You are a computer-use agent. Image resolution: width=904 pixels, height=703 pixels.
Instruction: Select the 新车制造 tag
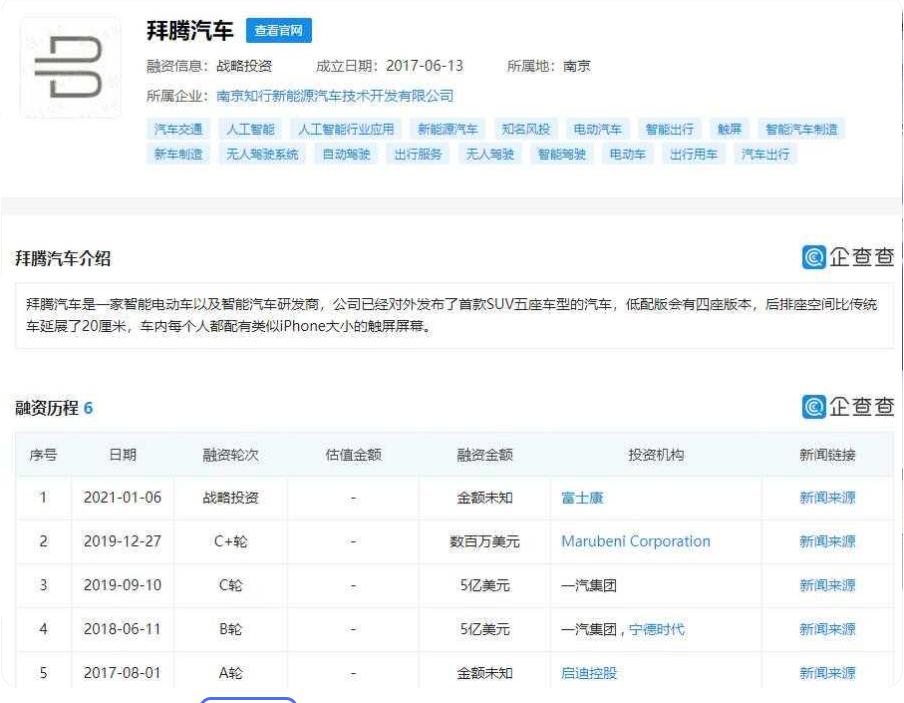(178, 154)
